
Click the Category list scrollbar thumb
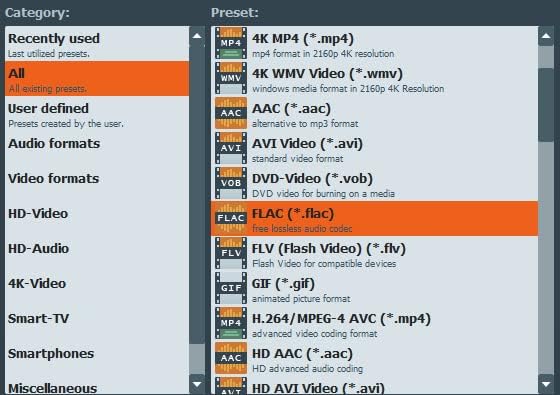197,195
